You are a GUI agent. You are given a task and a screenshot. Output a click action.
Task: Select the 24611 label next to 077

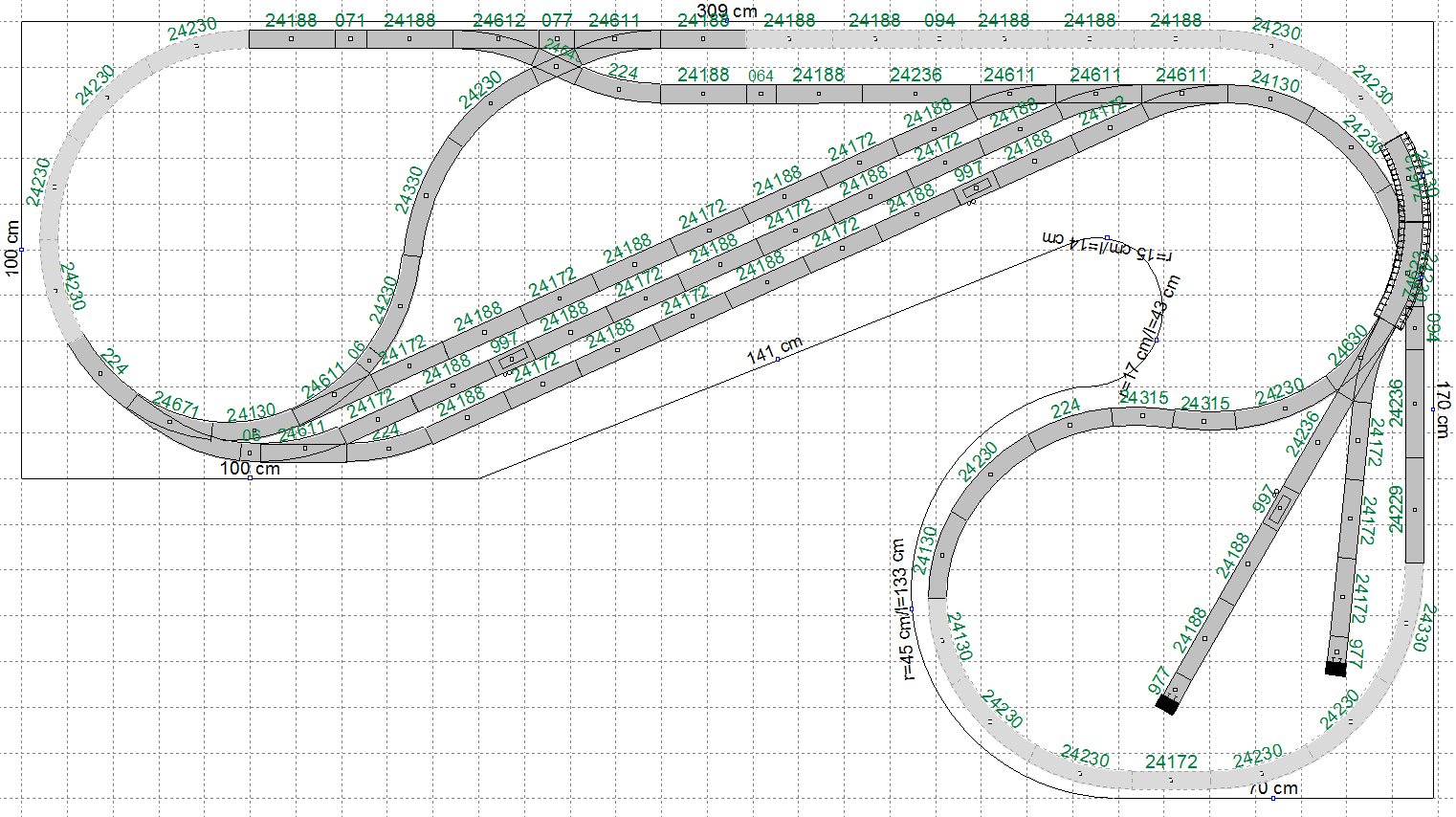tap(614, 20)
